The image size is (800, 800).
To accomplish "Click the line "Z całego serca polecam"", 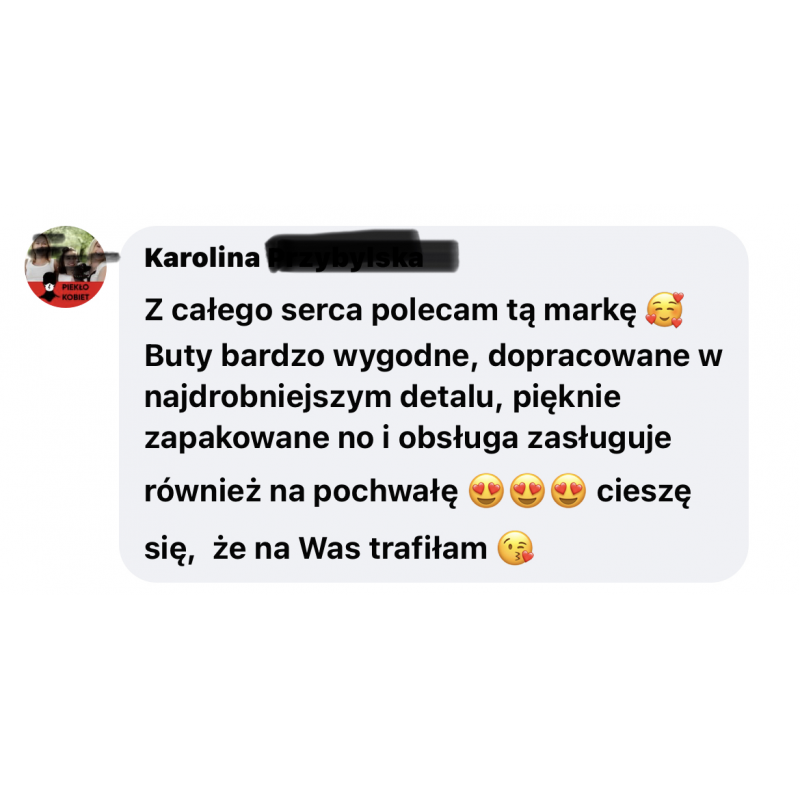I will [x=321, y=311].
